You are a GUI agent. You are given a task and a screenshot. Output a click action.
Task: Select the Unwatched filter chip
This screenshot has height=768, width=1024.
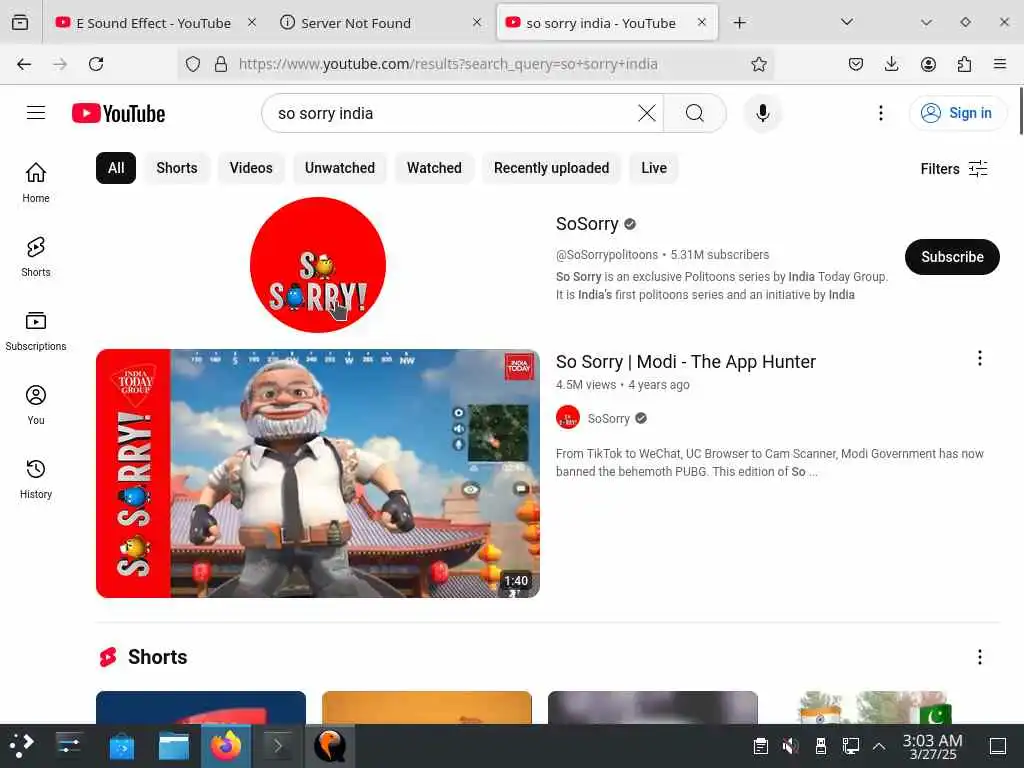pos(340,168)
